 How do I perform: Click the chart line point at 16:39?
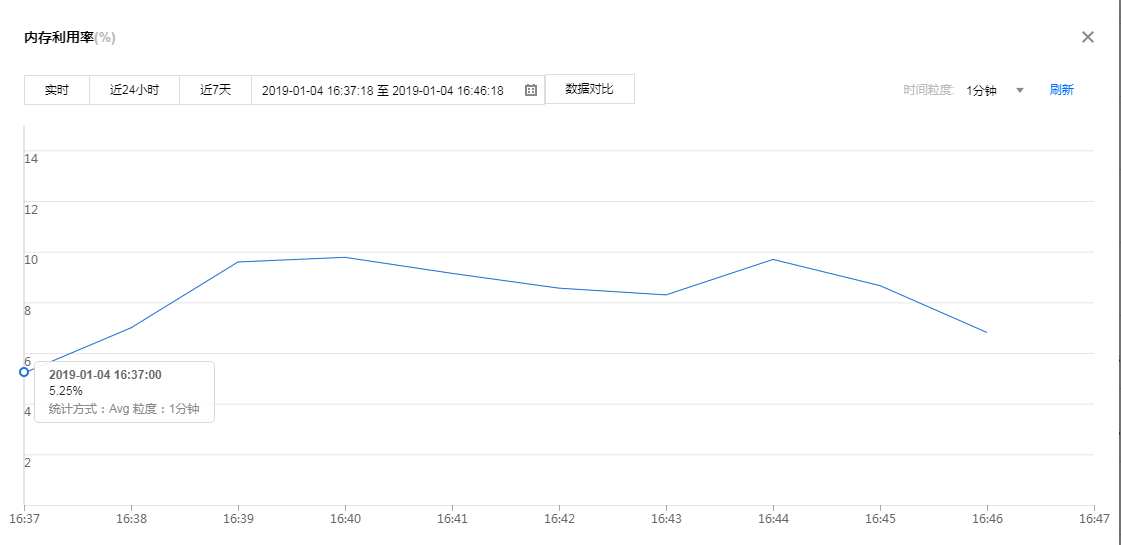click(238, 262)
